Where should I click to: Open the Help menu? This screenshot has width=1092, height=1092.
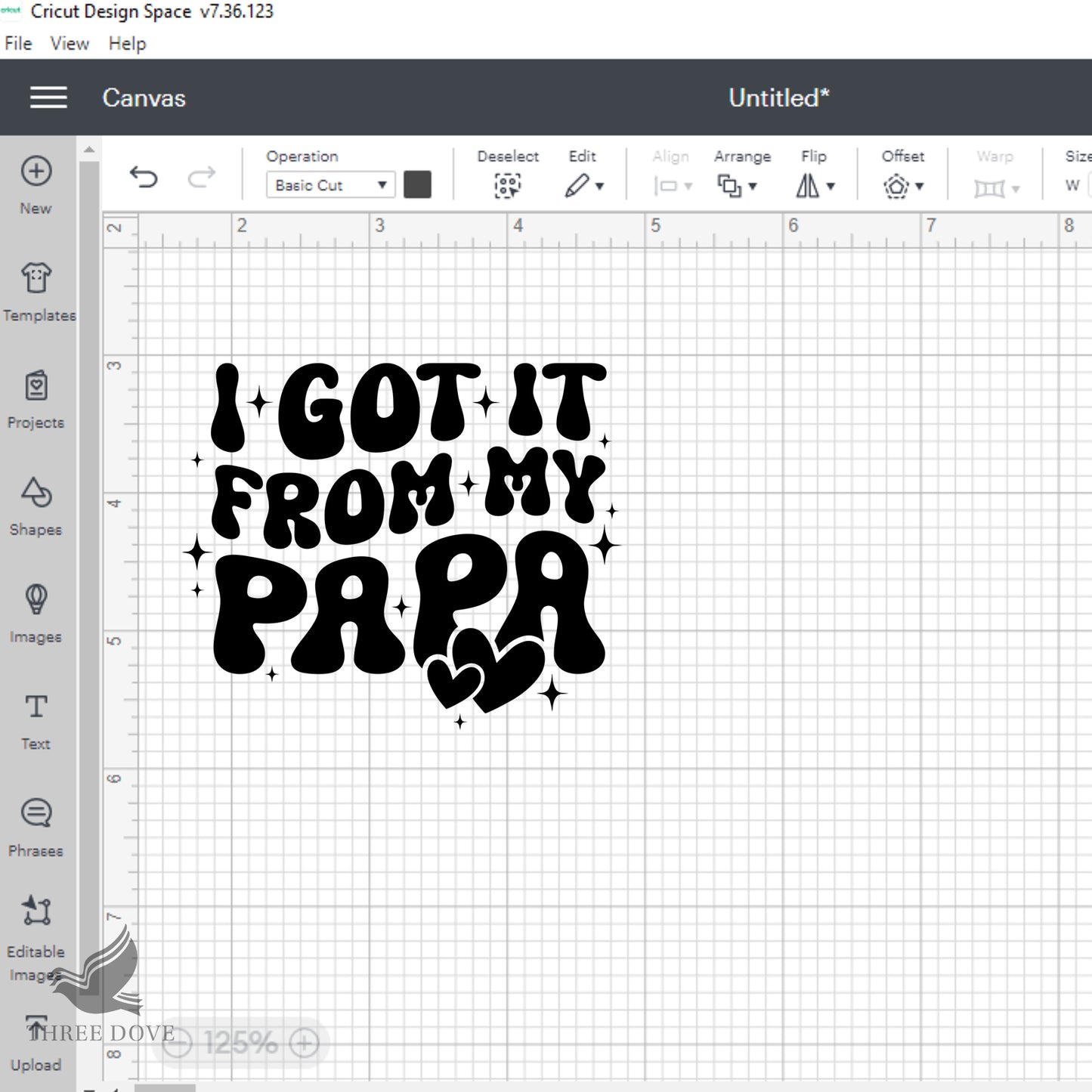127,44
